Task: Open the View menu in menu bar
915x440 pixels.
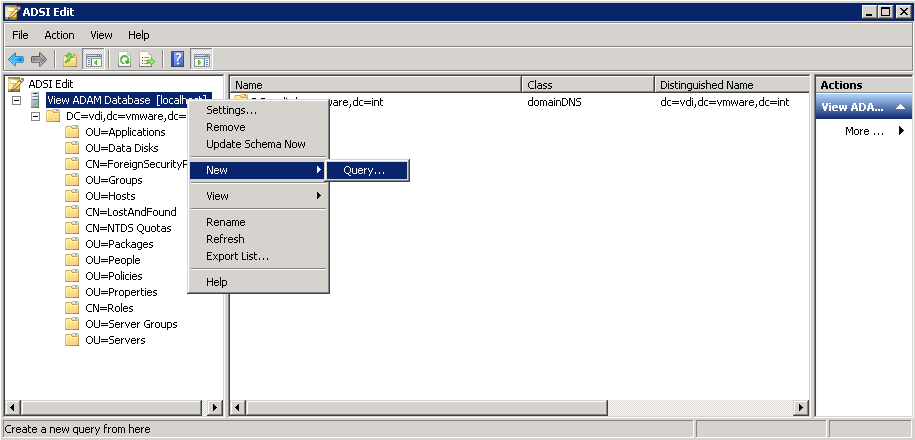Action: click(102, 35)
